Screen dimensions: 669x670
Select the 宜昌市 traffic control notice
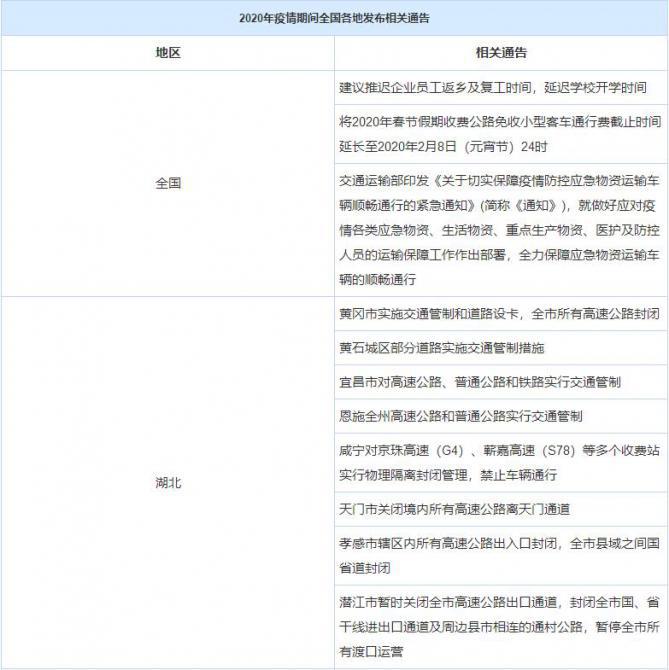[480, 382]
